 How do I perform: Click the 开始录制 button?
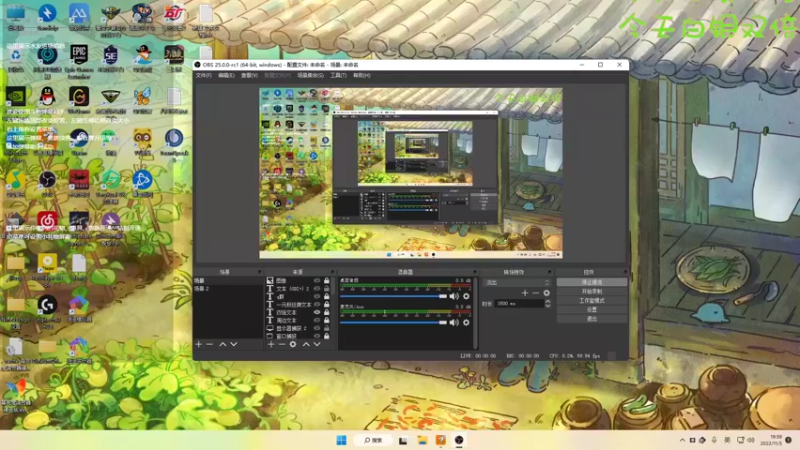pos(592,291)
